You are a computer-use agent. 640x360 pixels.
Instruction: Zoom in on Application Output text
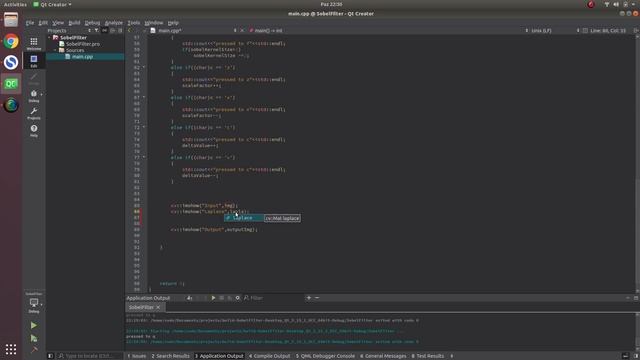(x=309, y=298)
